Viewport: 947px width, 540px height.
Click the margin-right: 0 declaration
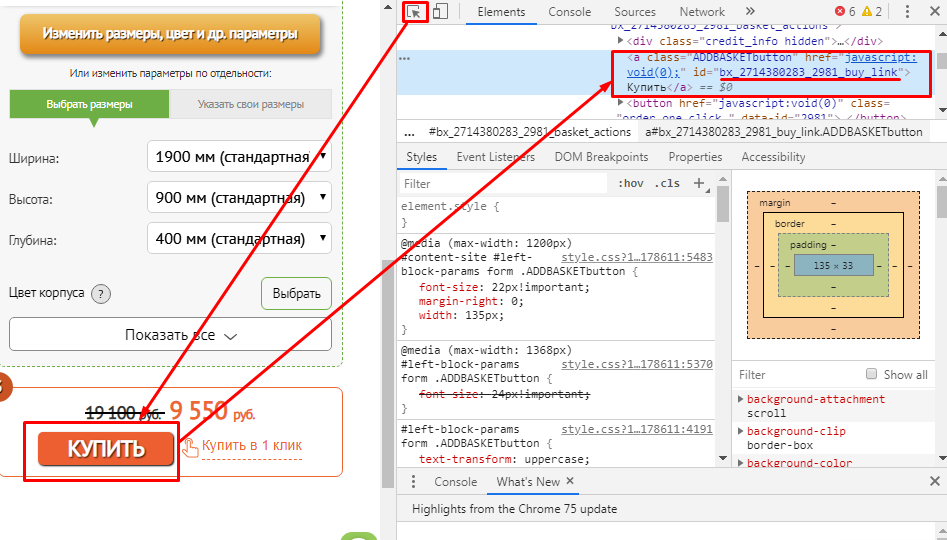point(471,301)
